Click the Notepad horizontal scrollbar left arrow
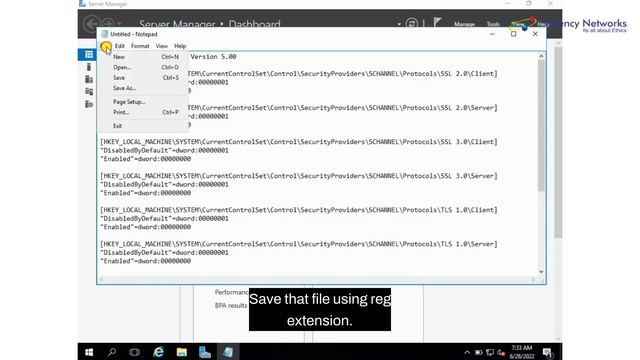 102,279
